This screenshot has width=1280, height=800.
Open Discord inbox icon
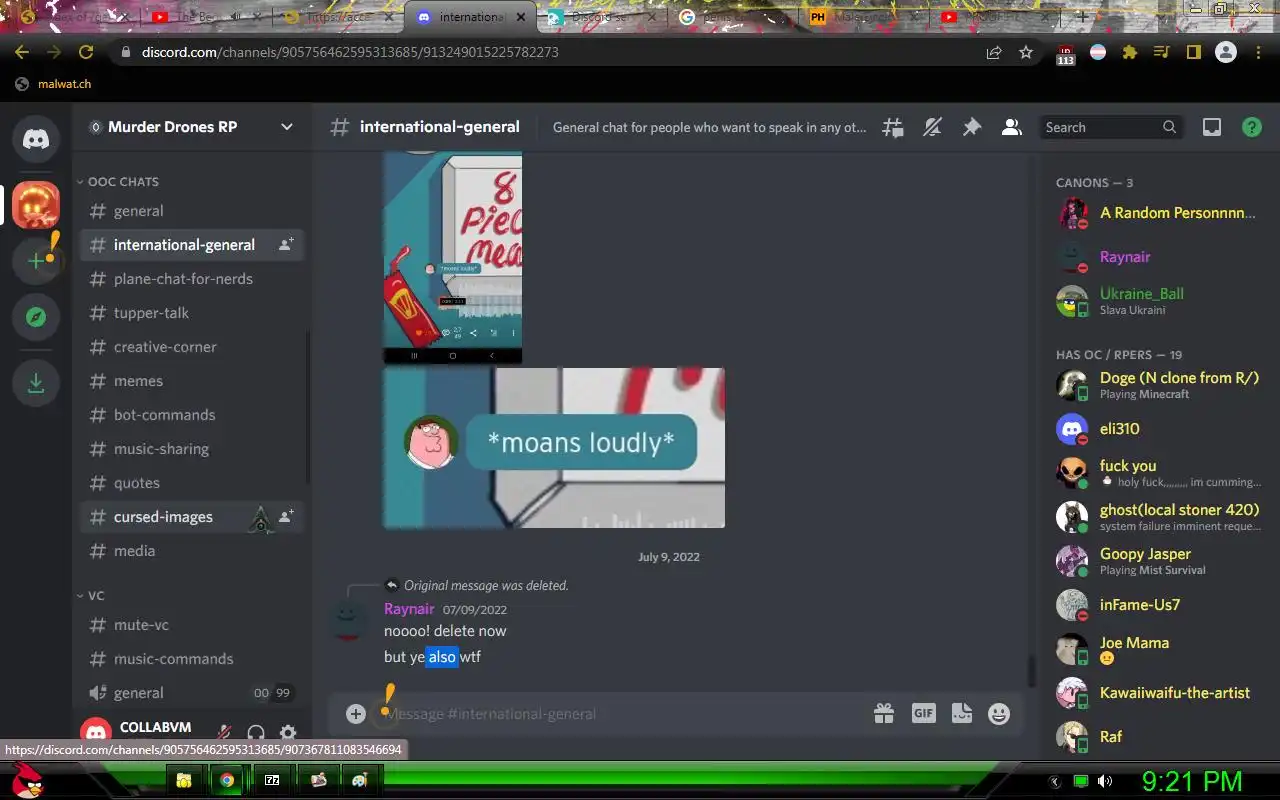click(x=1212, y=127)
